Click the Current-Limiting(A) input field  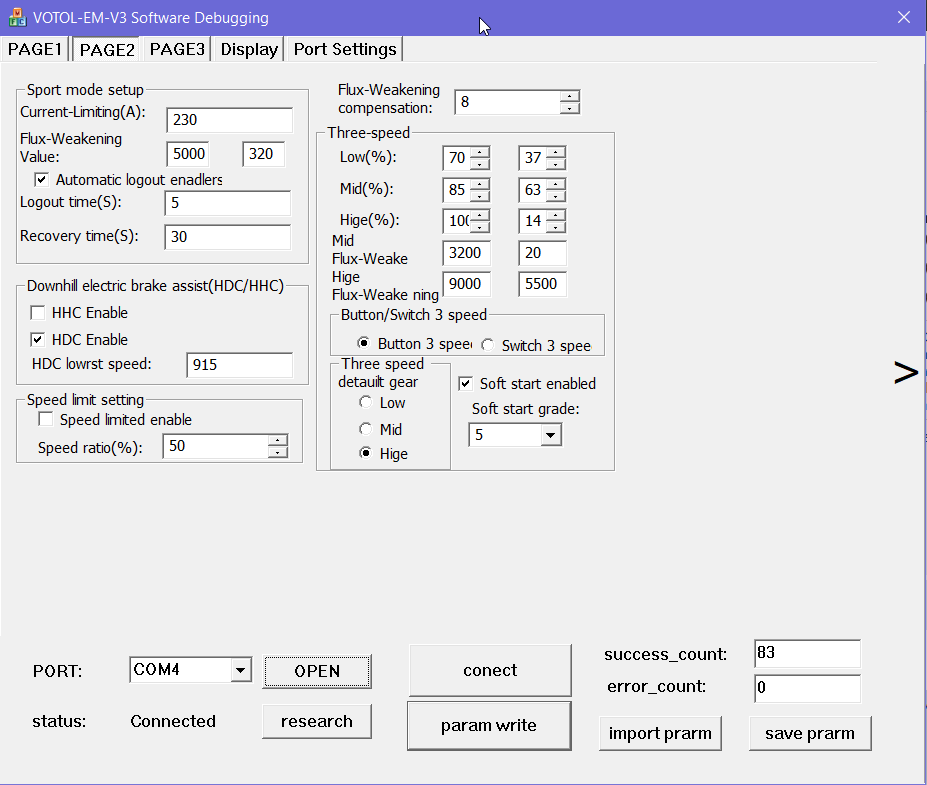pyautogui.click(x=229, y=120)
